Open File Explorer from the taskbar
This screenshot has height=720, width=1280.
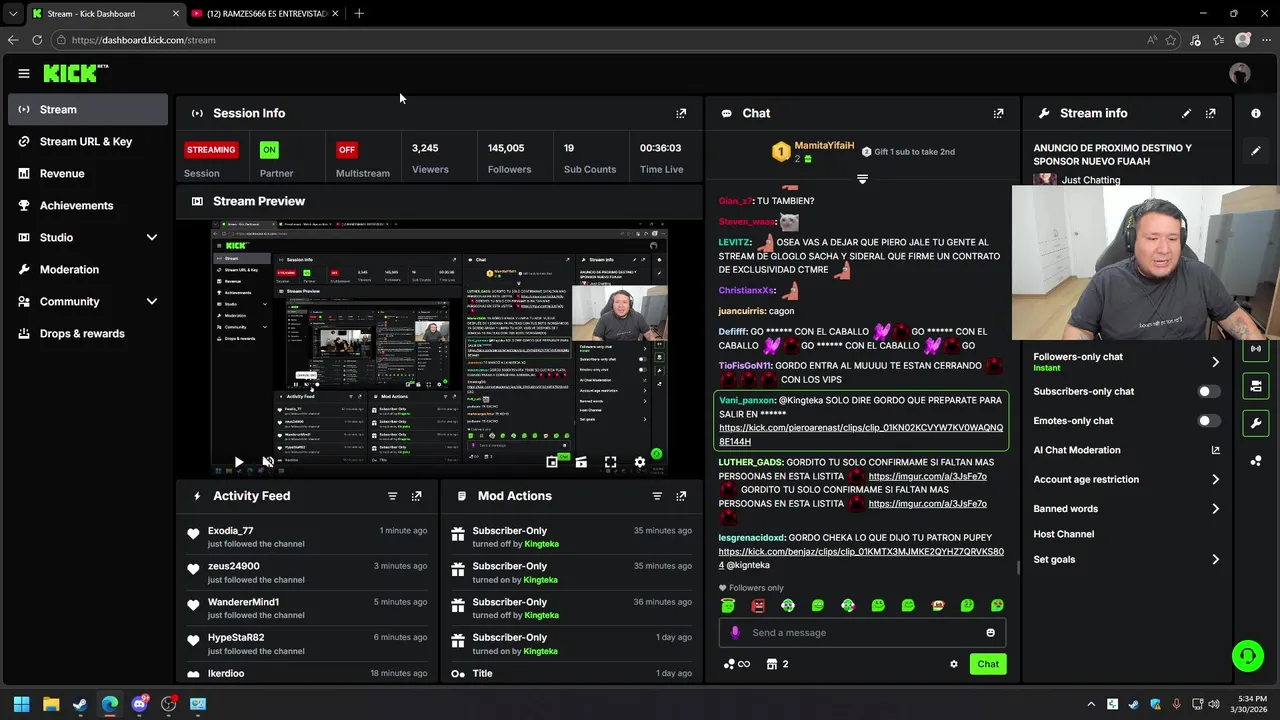(x=51, y=704)
